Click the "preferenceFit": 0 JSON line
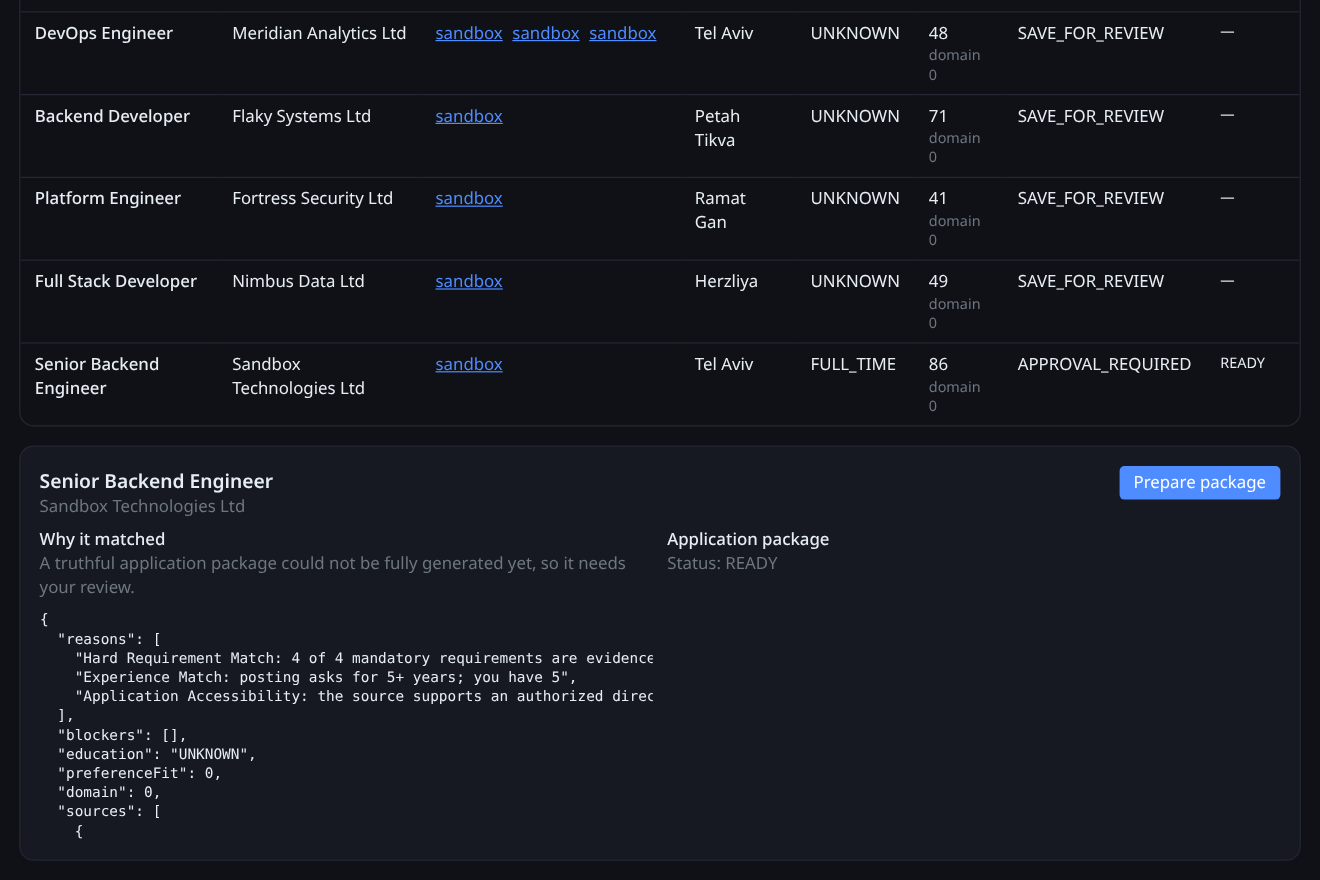 click(x=140, y=773)
